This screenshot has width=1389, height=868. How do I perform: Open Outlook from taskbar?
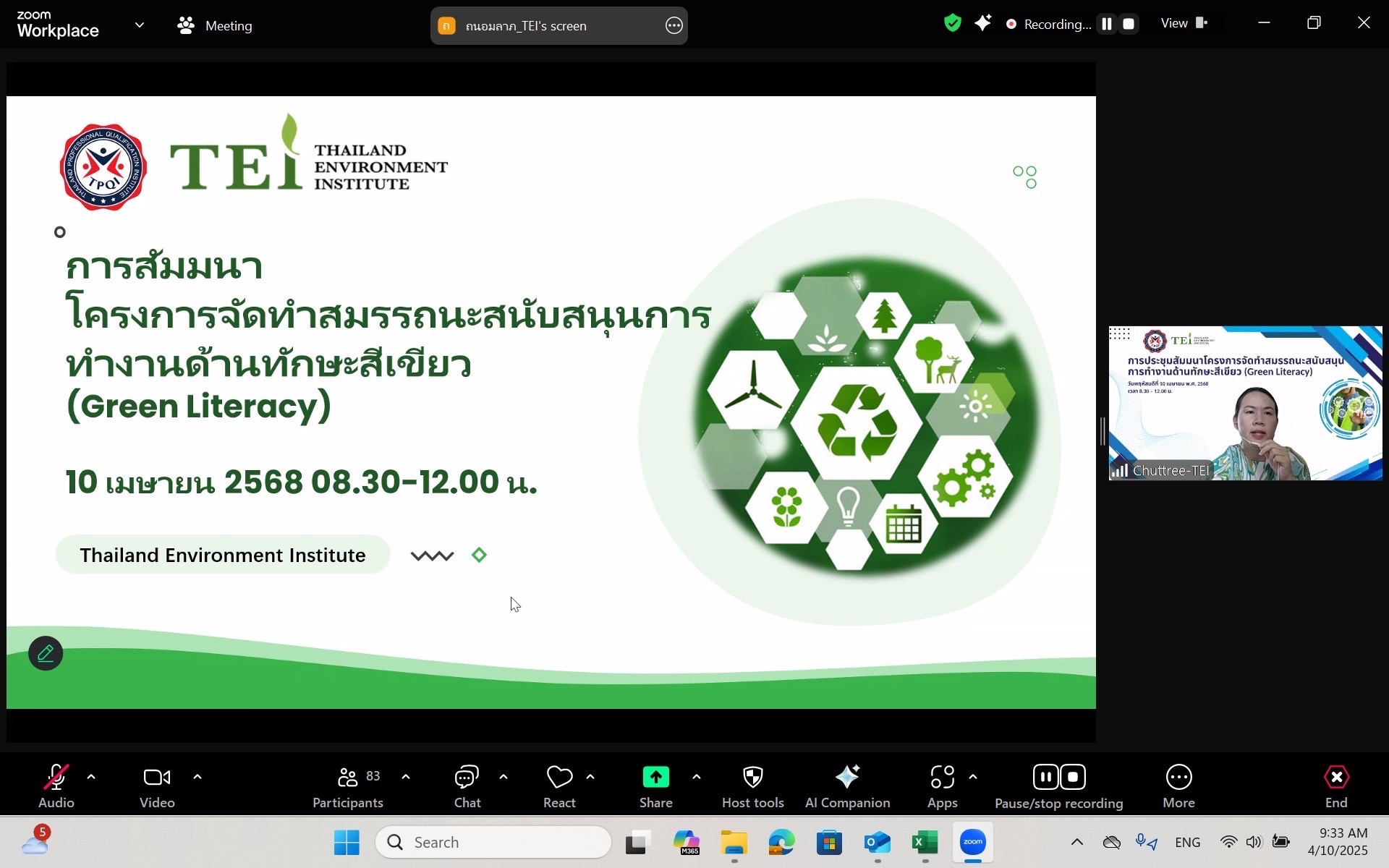coord(877,842)
